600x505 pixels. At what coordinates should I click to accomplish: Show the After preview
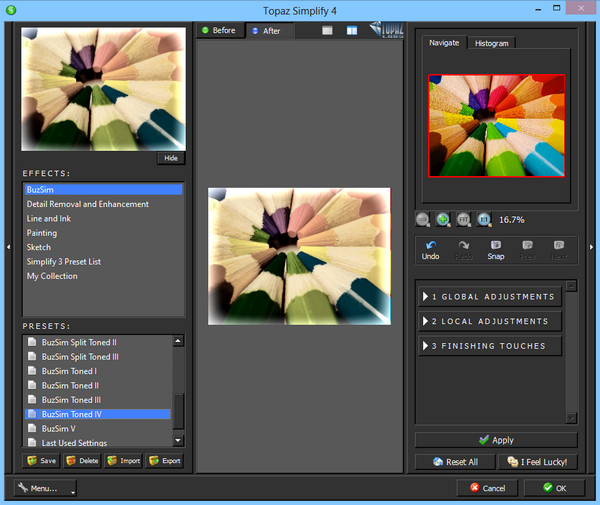(266, 31)
